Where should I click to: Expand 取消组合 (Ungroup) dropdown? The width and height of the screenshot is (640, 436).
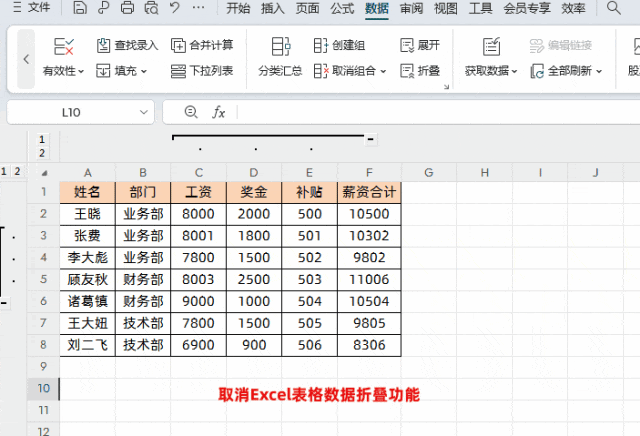(x=383, y=71)
